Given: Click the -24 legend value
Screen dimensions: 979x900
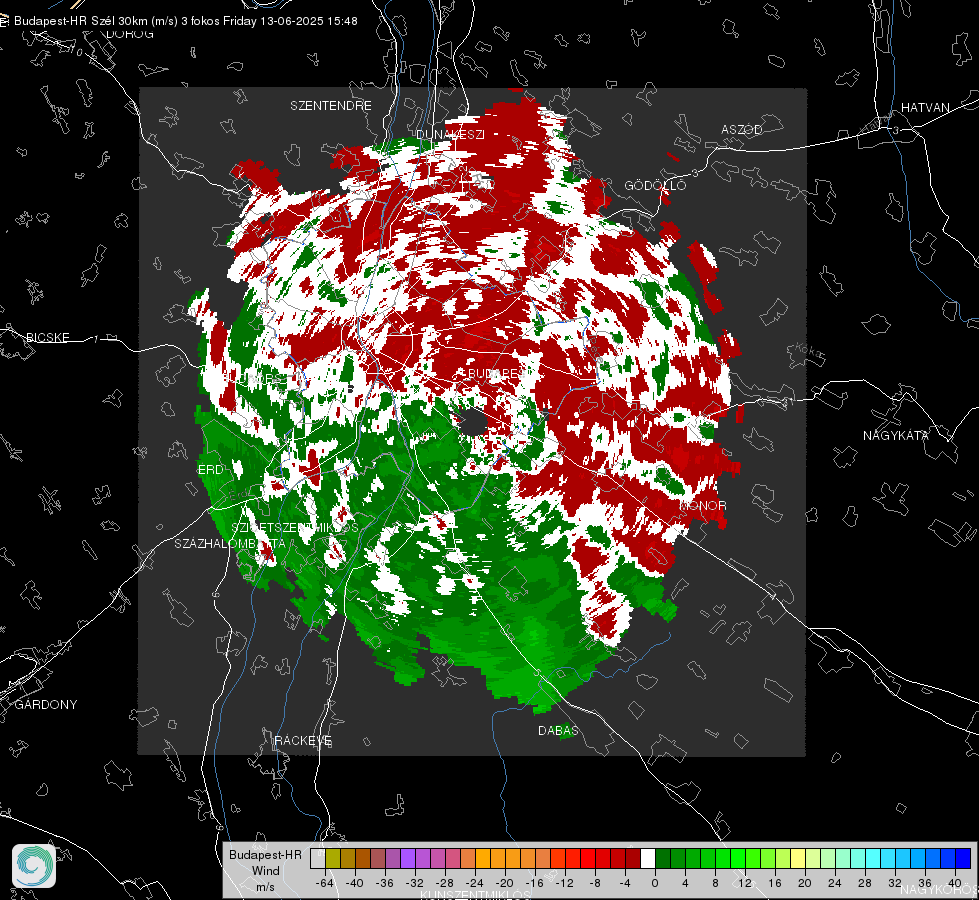Looking at the screenshot, I should coord(475,883).
